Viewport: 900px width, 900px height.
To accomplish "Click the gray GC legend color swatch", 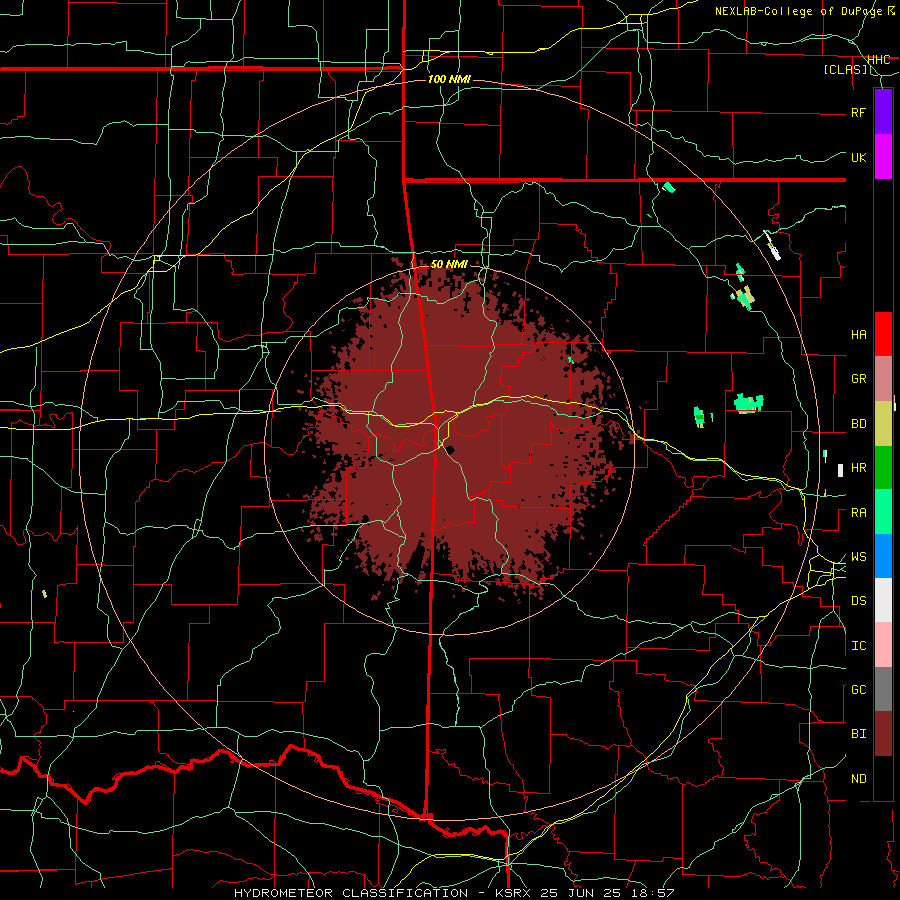I will click(x=883, y=689).
